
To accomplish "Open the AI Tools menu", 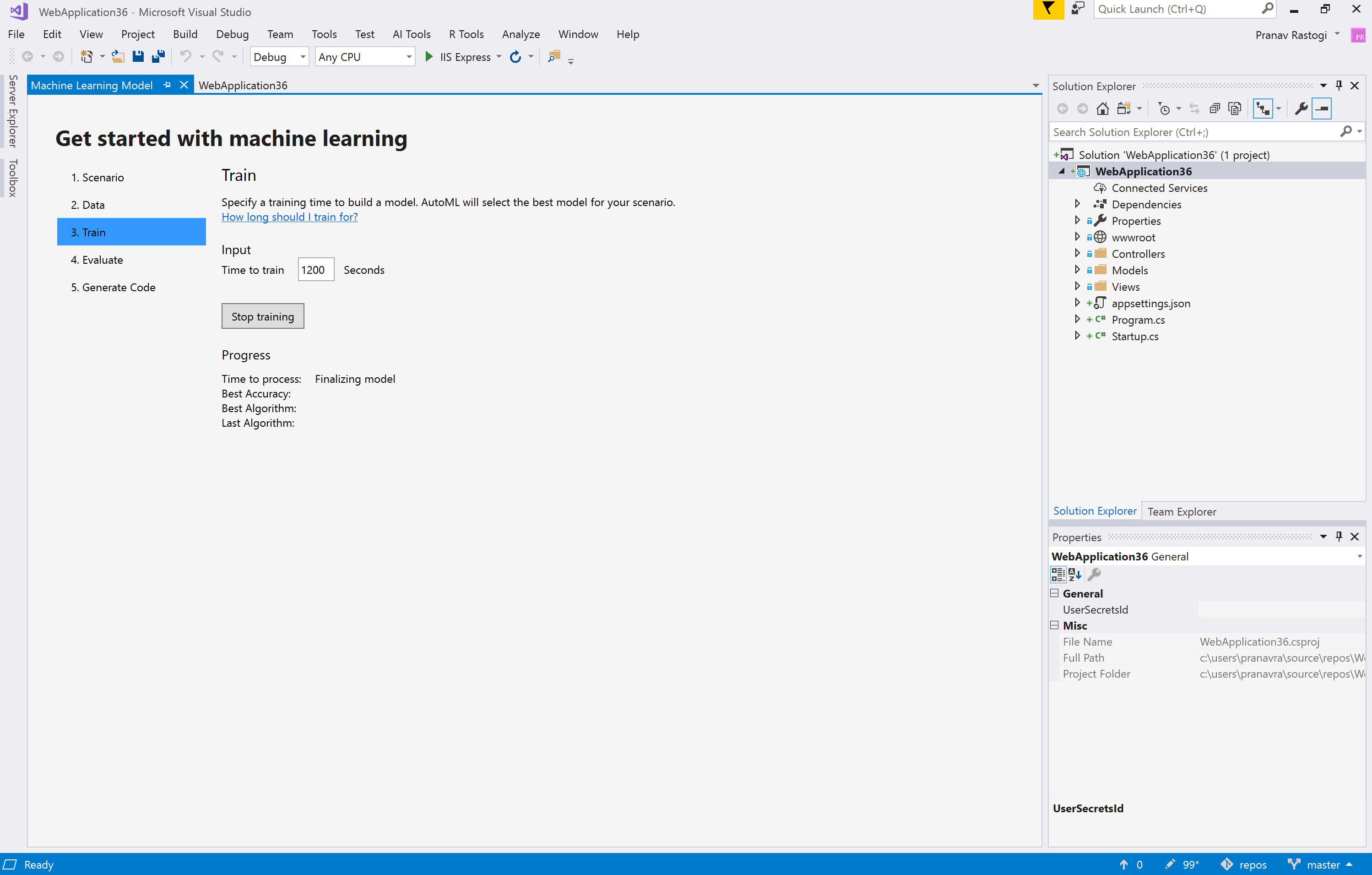I will [x=412, y=34].
